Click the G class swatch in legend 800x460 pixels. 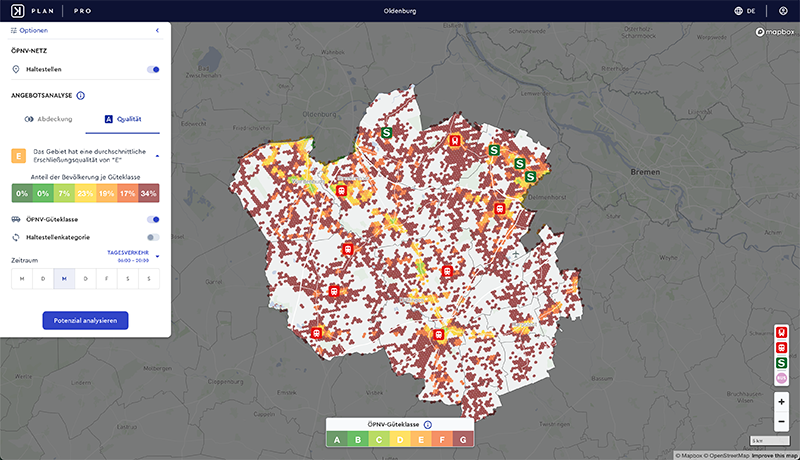463,439
